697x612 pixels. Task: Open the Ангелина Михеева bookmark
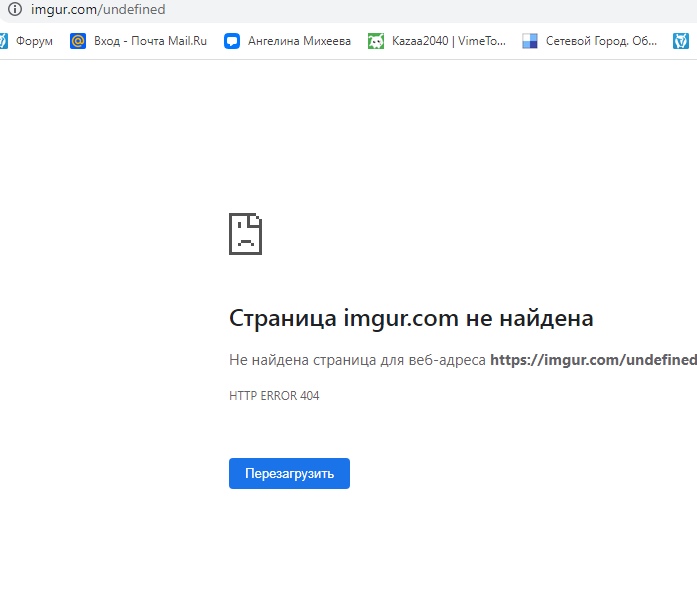(x=299, y=41)
